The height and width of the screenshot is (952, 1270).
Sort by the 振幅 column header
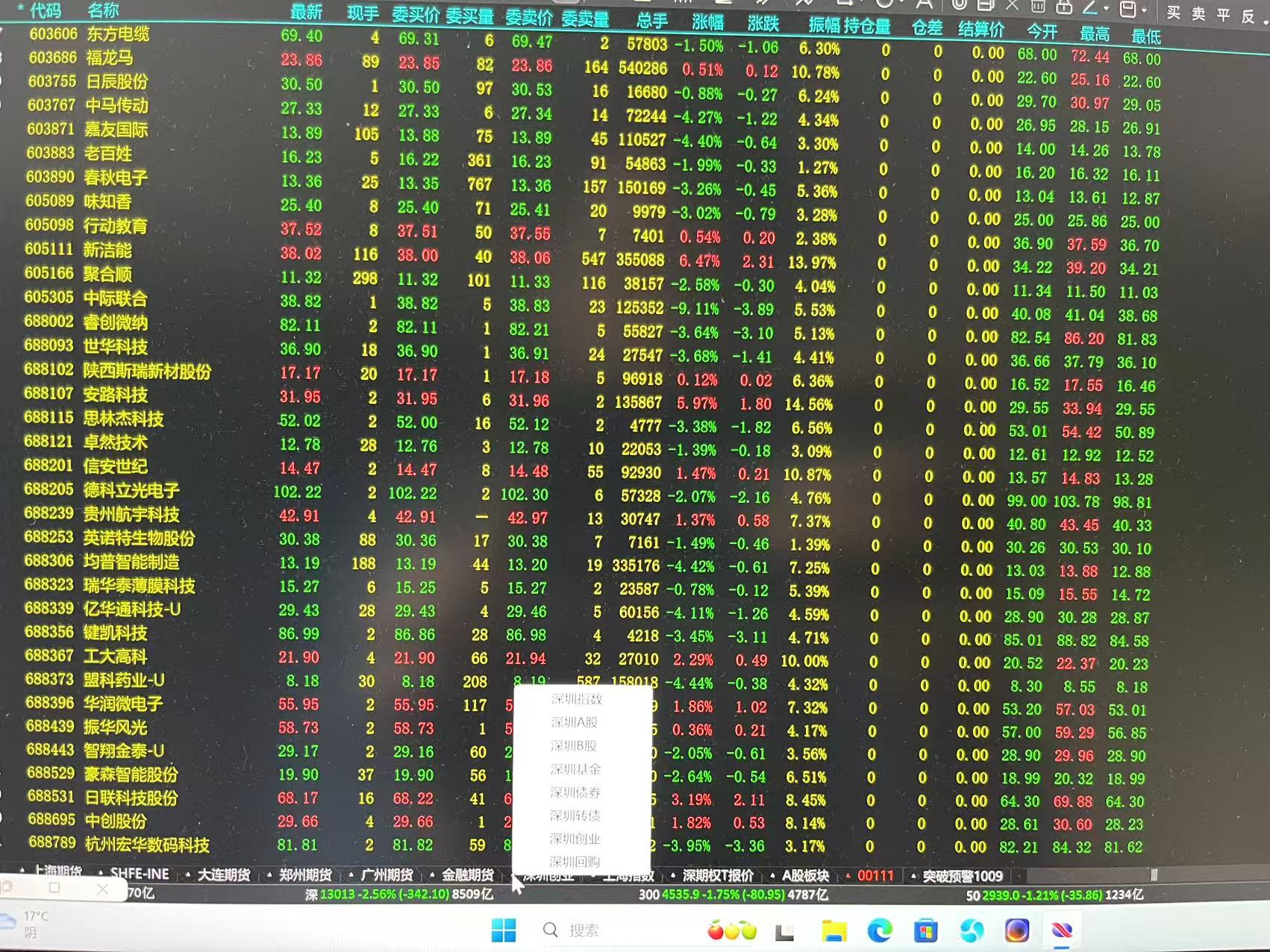[824, 25]
